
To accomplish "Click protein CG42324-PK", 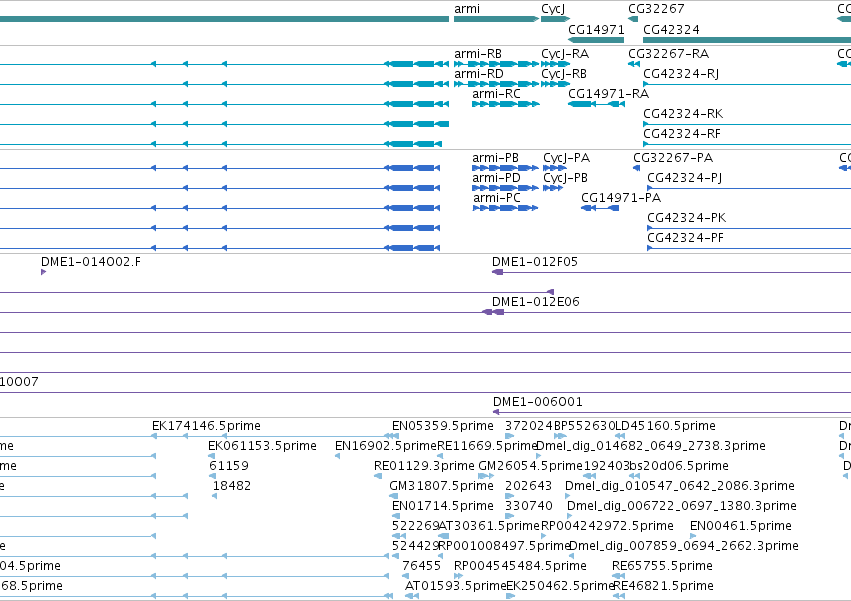I will [687, 218].
